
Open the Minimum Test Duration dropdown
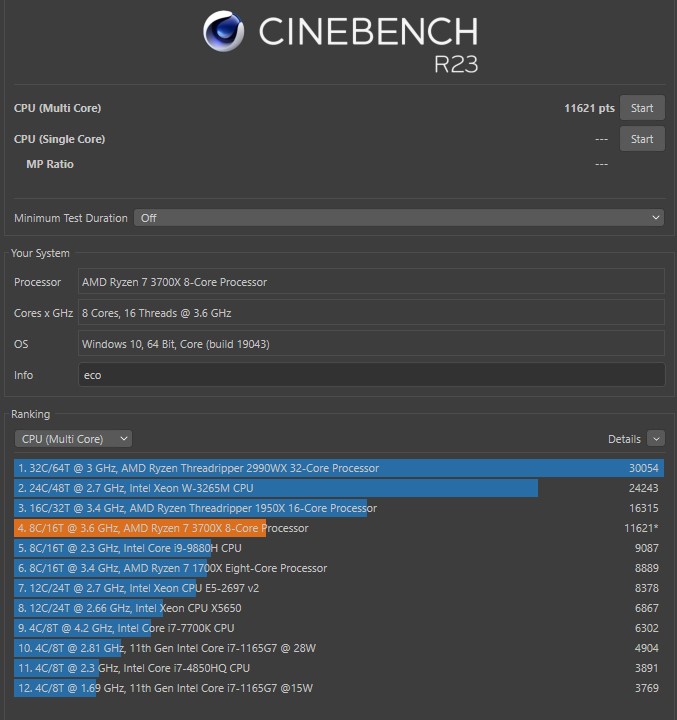399,218
